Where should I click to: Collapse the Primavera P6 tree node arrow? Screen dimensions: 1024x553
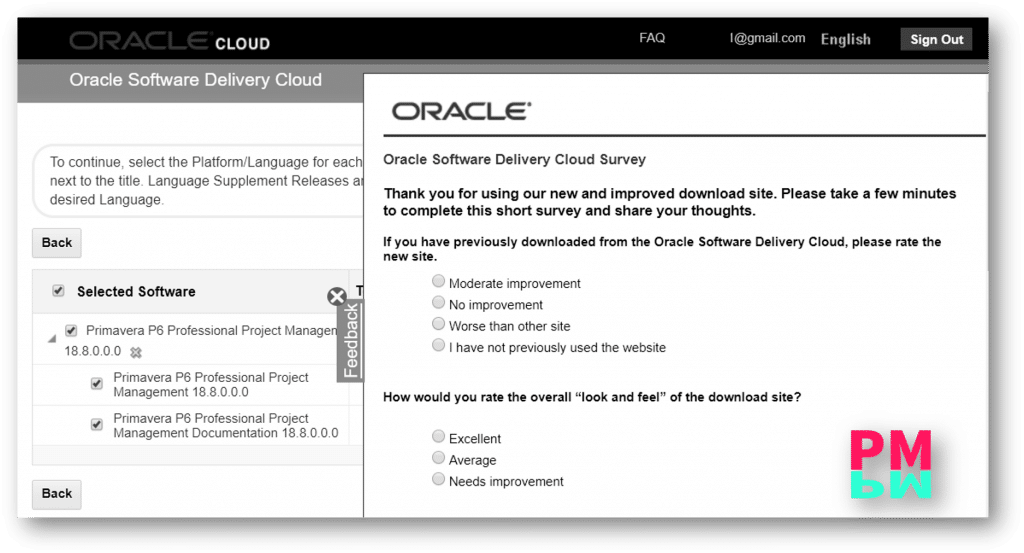pos(52,339)
